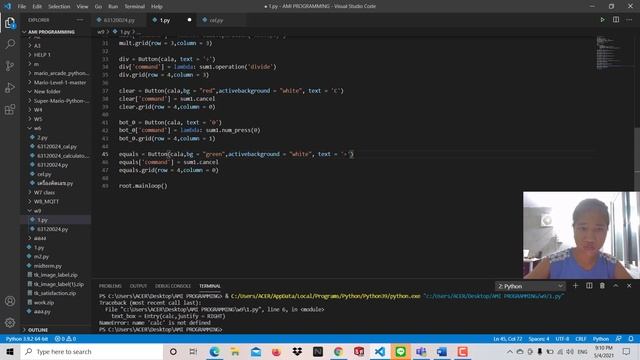Open the Selection menu
Viewport: 640px width, 360px height.
[x=59, y=7]
